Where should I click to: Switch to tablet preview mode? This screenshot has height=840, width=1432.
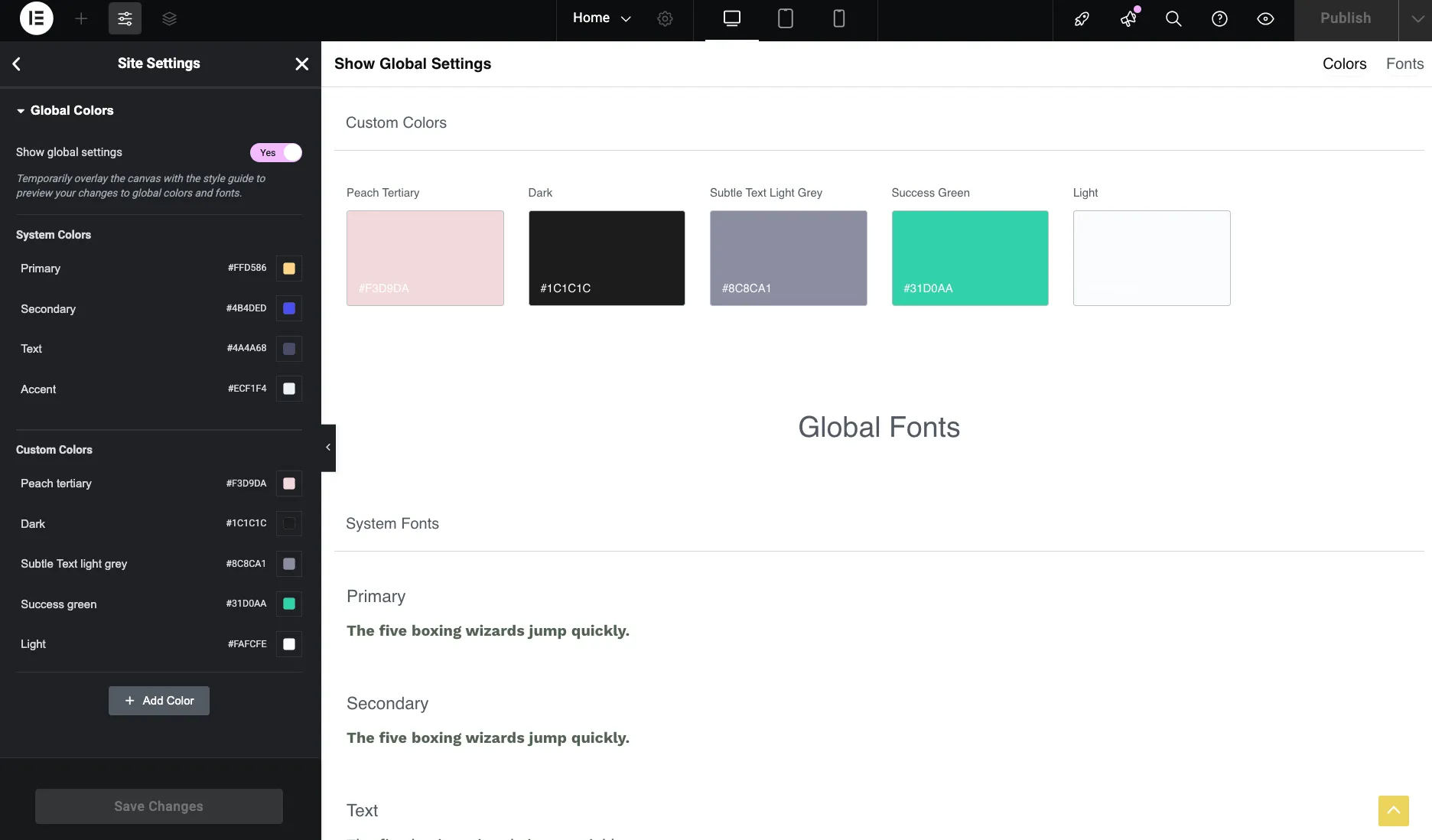click(x=785, y=18)
